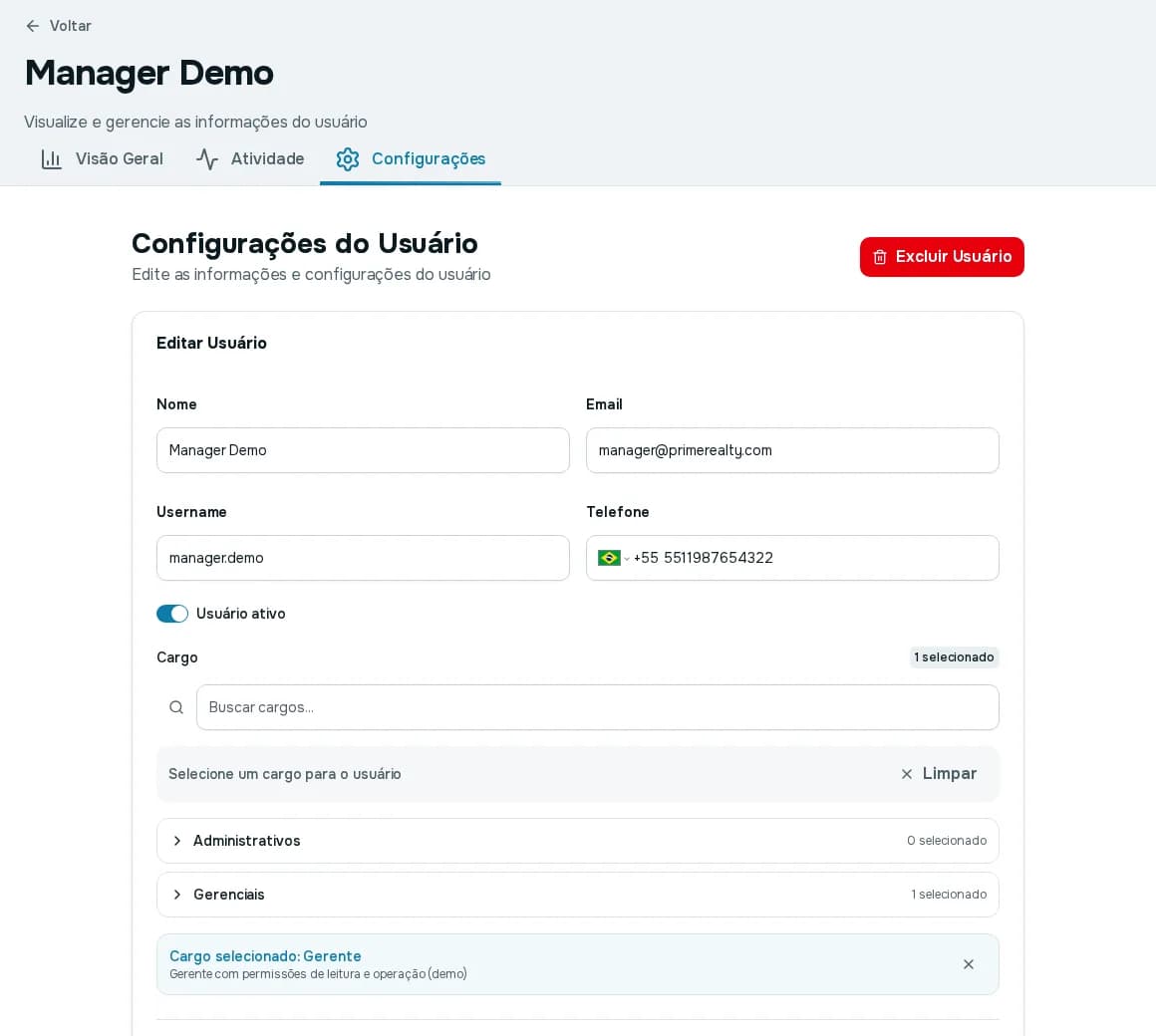Toggle the Usuário ativo switch
This screenshot has width=1156, height=1036.
(x=172, y=614)
